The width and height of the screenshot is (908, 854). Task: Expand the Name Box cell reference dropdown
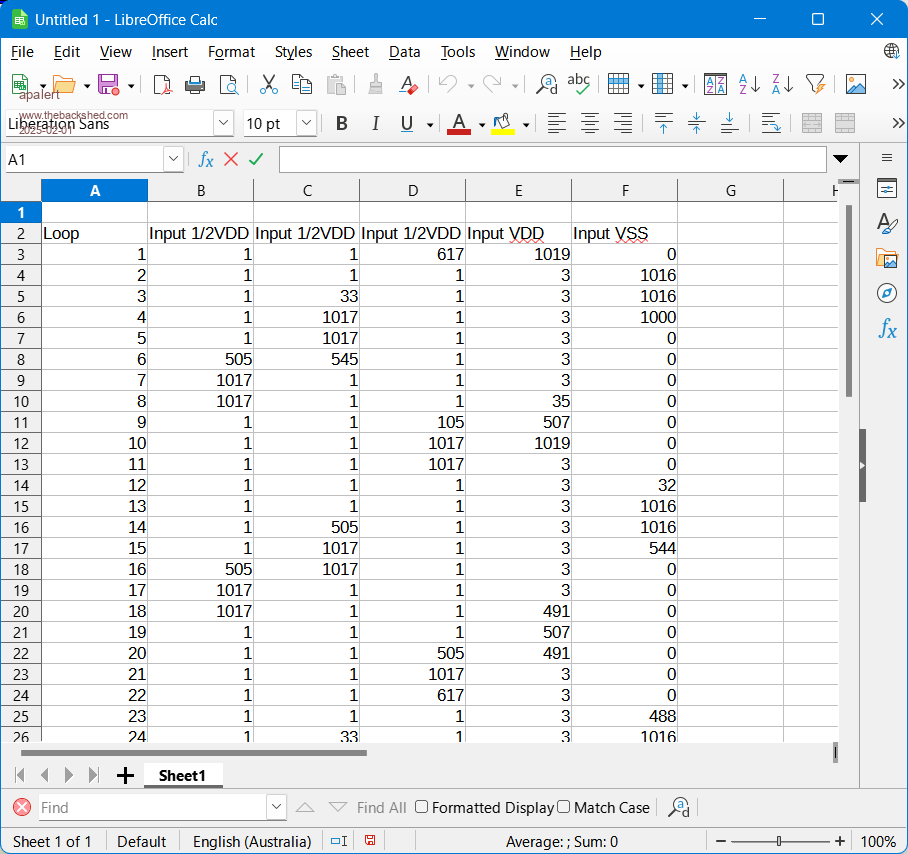[173, 159]
